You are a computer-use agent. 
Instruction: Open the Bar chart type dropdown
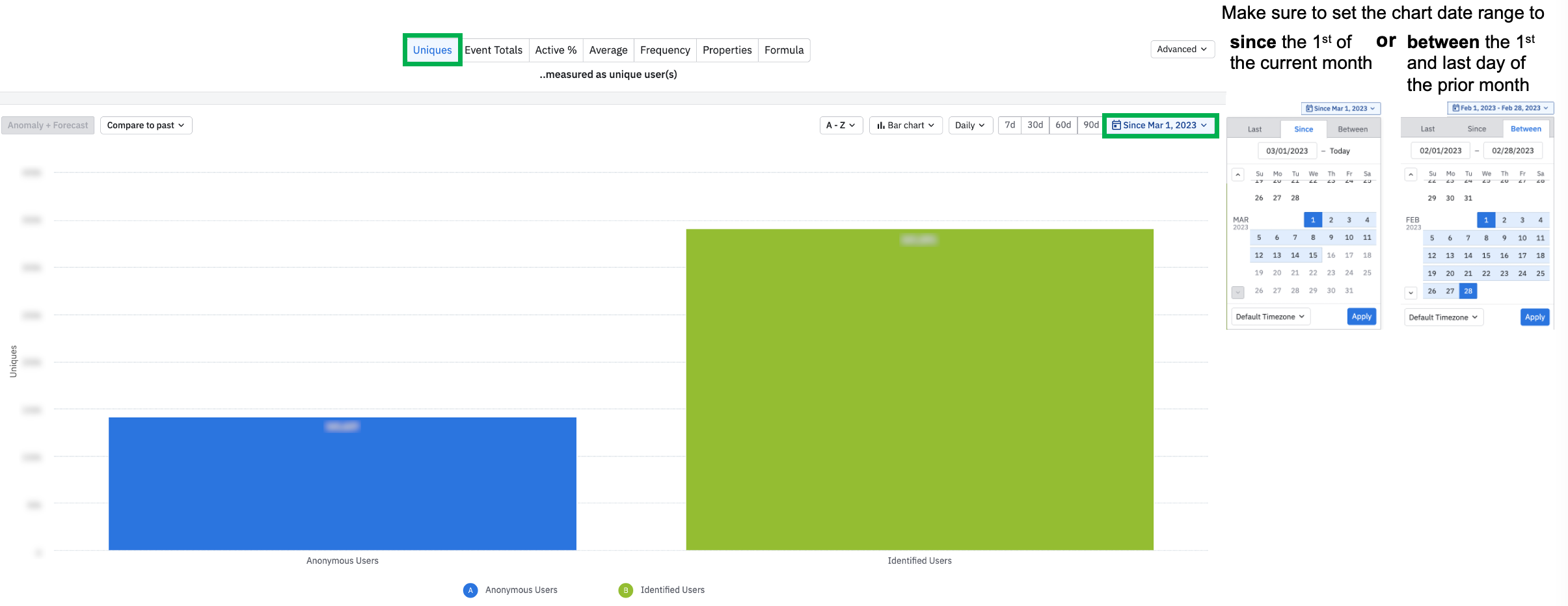point(906,125)
